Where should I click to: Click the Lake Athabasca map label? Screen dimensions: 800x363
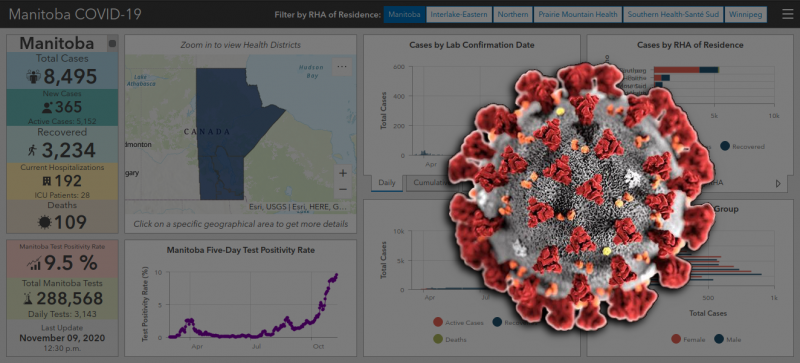point(141,79)
